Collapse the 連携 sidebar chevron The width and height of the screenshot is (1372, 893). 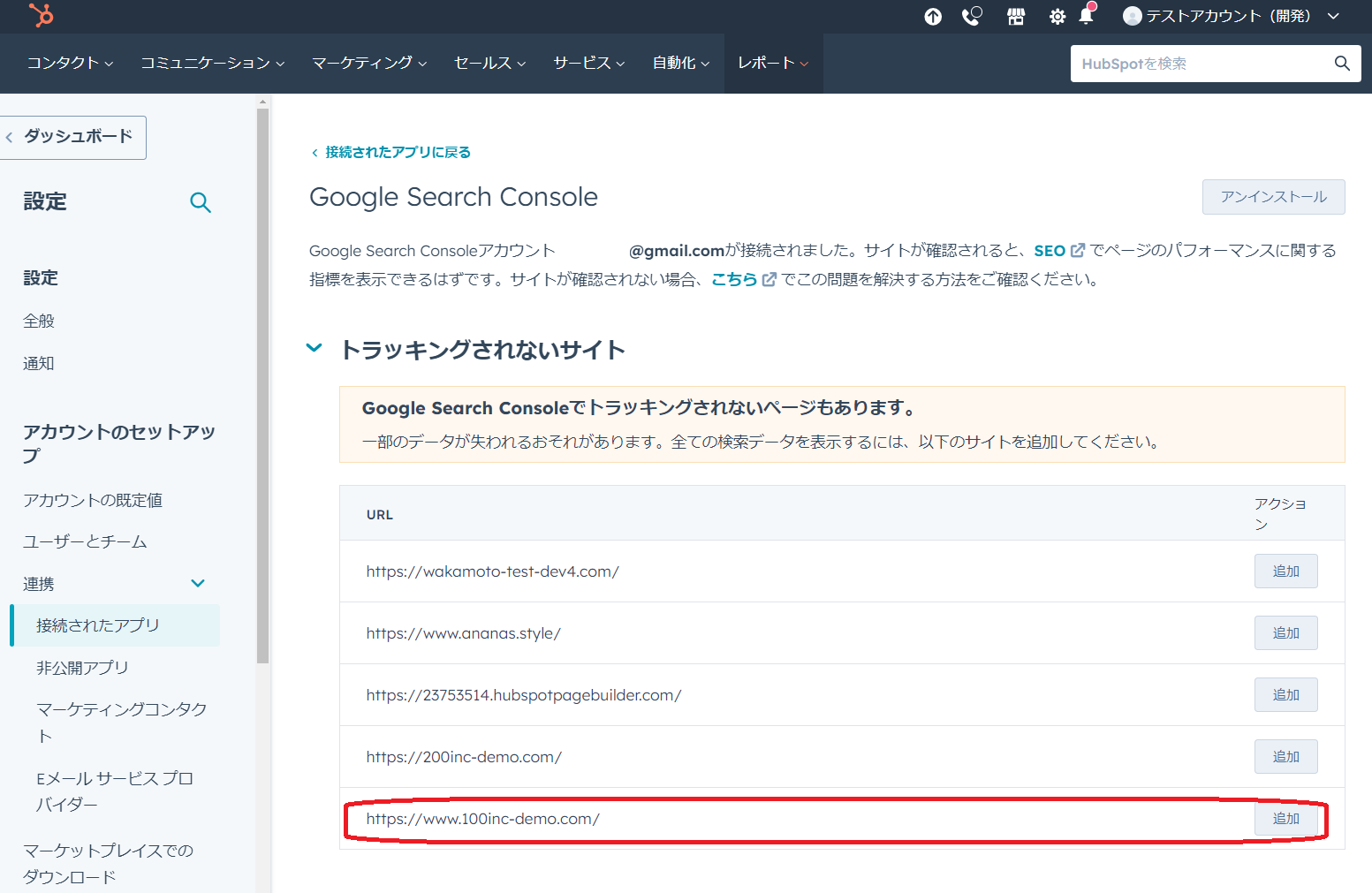tap(198, 584)
